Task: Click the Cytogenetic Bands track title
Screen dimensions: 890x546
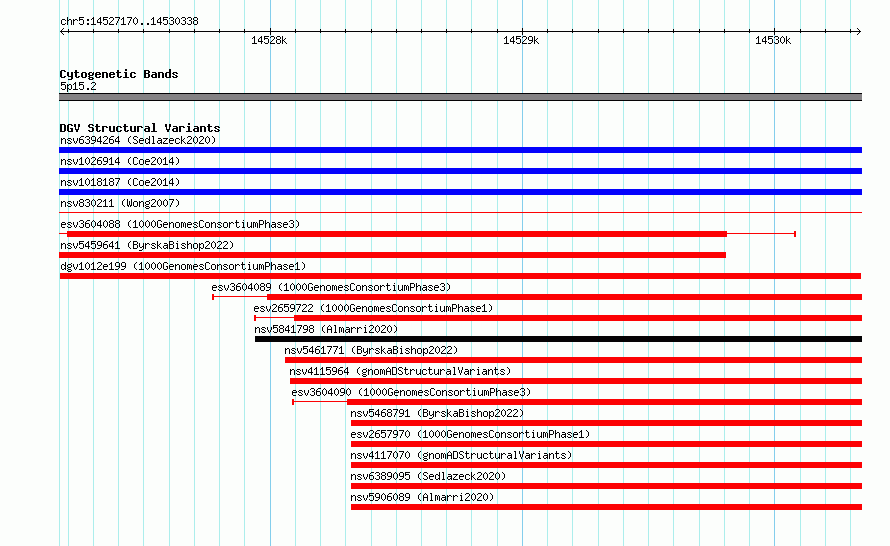Action: [x=119, y=74]
